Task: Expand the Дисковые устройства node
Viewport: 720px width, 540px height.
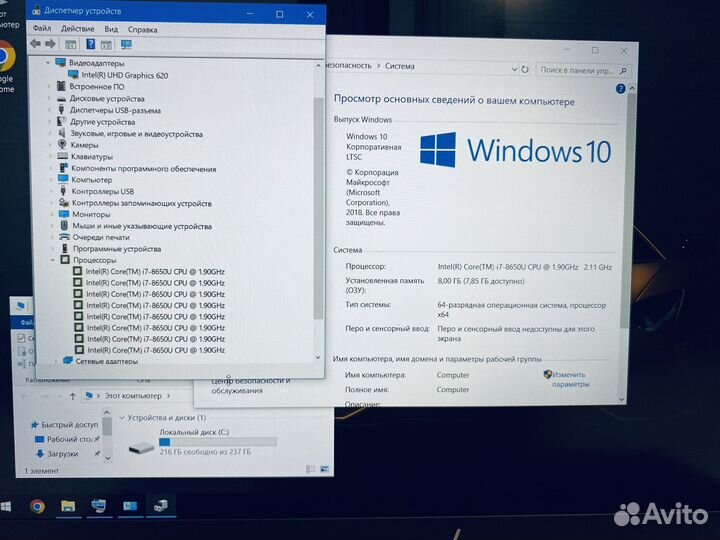Action: click(x=50, y=98)
